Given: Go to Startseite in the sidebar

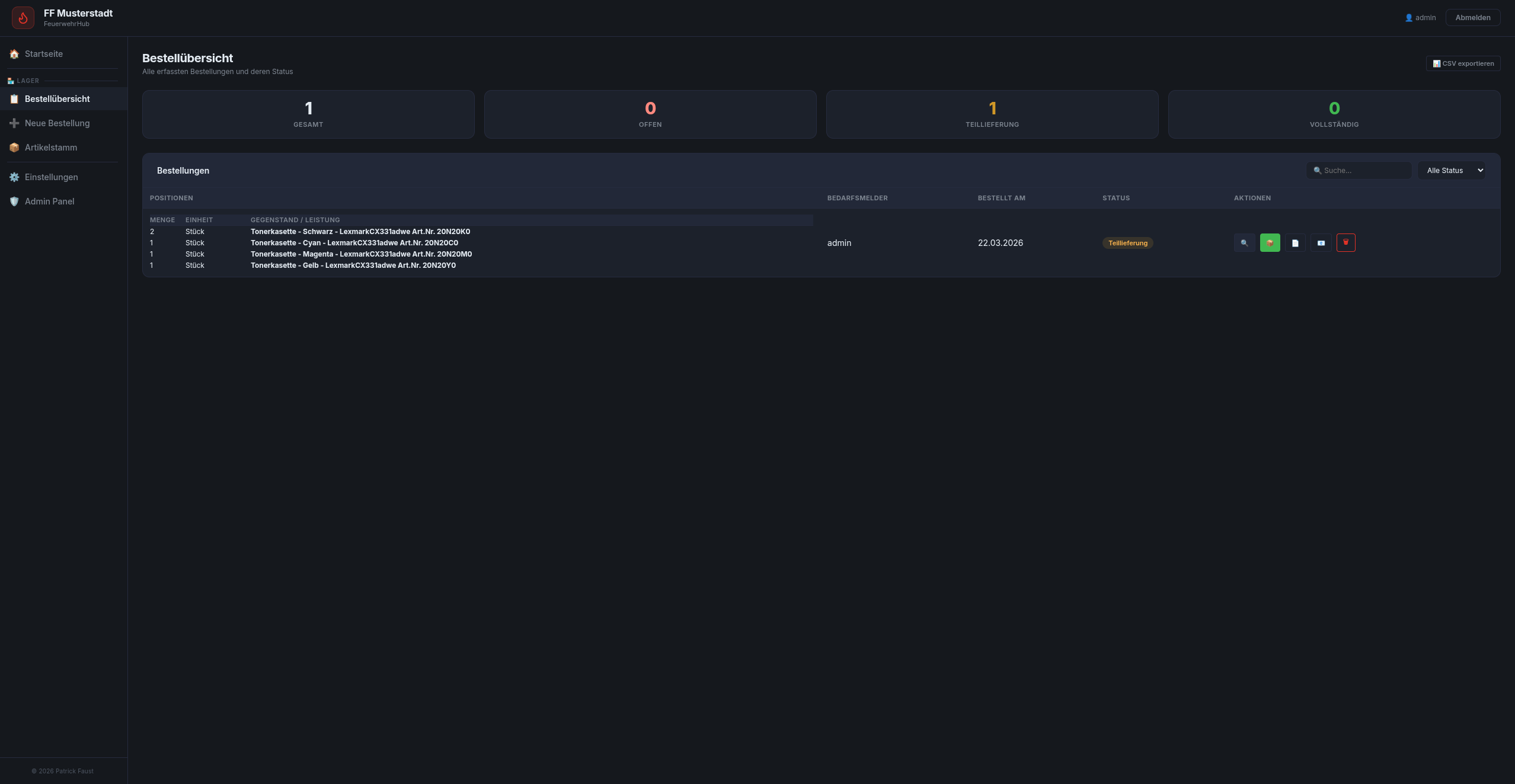Looking at the screenshot, I should (44, 54).
